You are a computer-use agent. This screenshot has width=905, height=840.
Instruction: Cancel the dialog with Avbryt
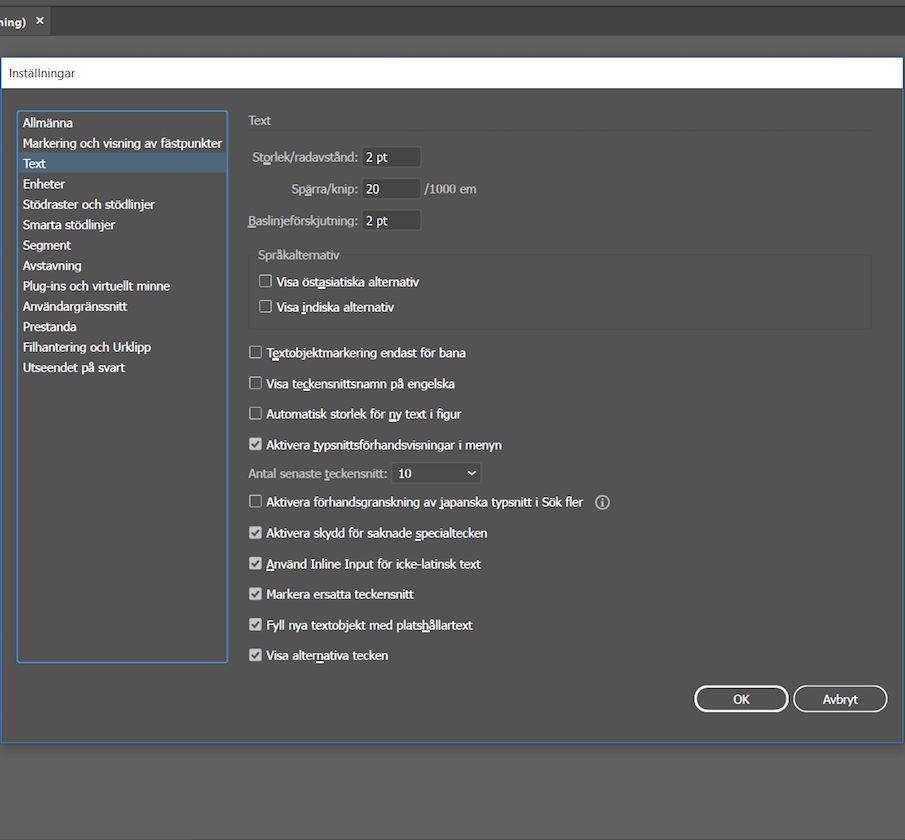(x=840, y=699)
